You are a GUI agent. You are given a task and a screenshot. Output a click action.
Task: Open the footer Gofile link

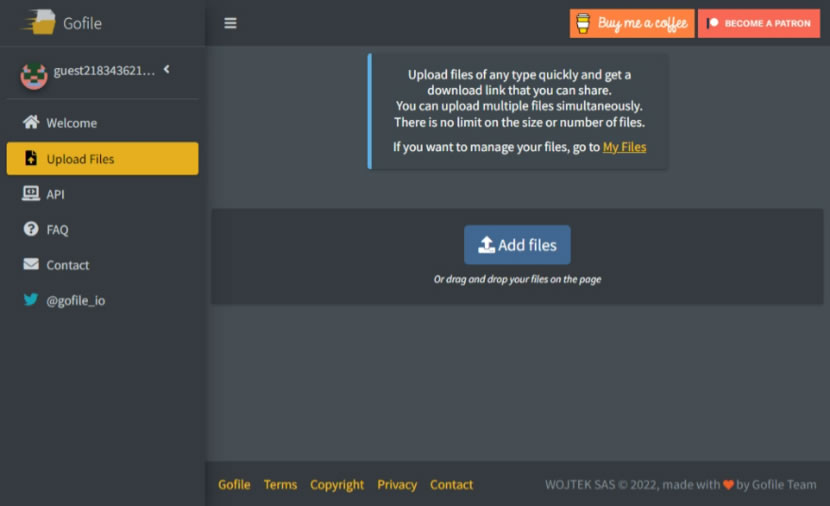tap(234, 484)
